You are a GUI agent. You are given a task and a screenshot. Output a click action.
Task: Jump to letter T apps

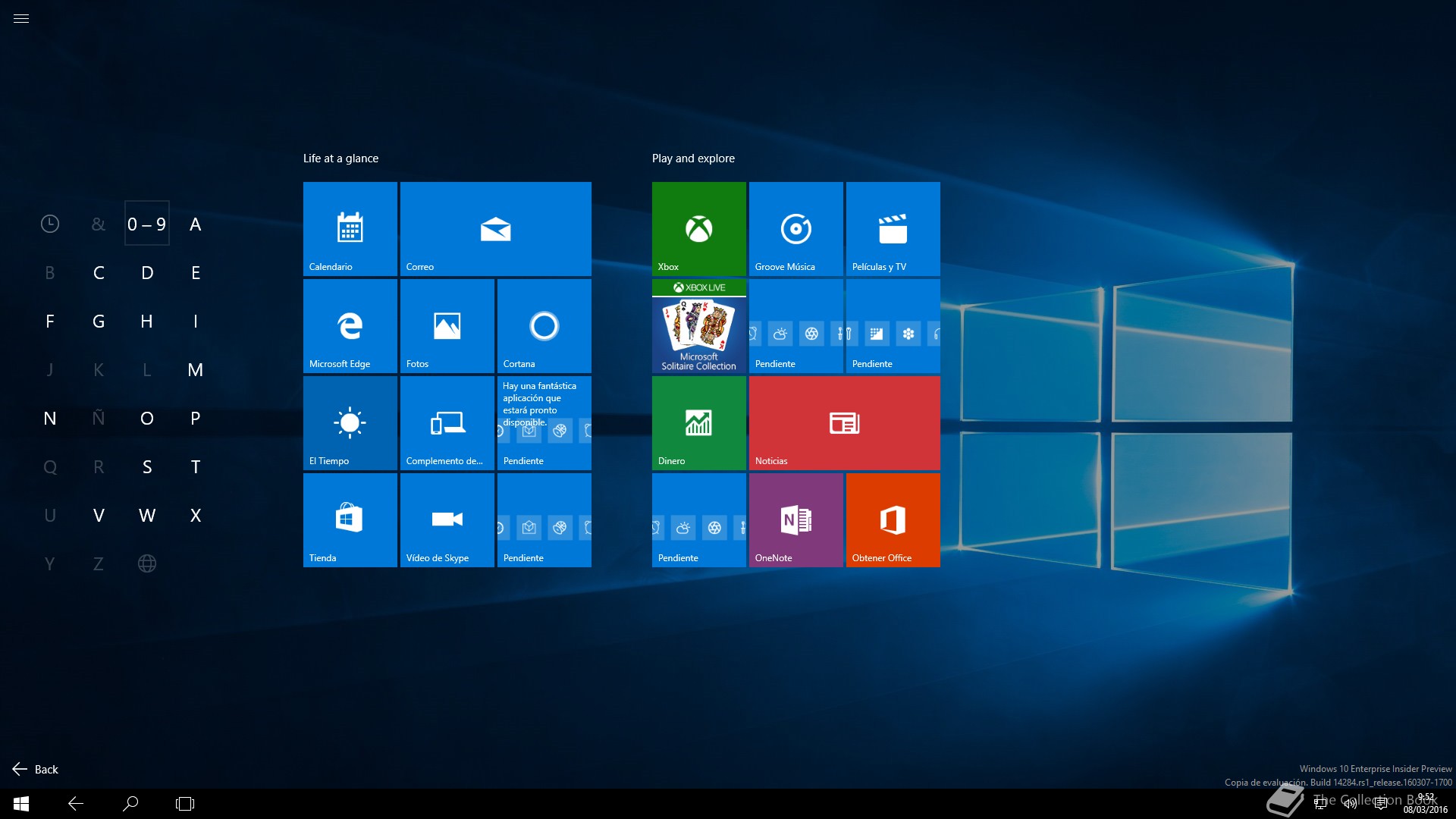pos(196,466)
